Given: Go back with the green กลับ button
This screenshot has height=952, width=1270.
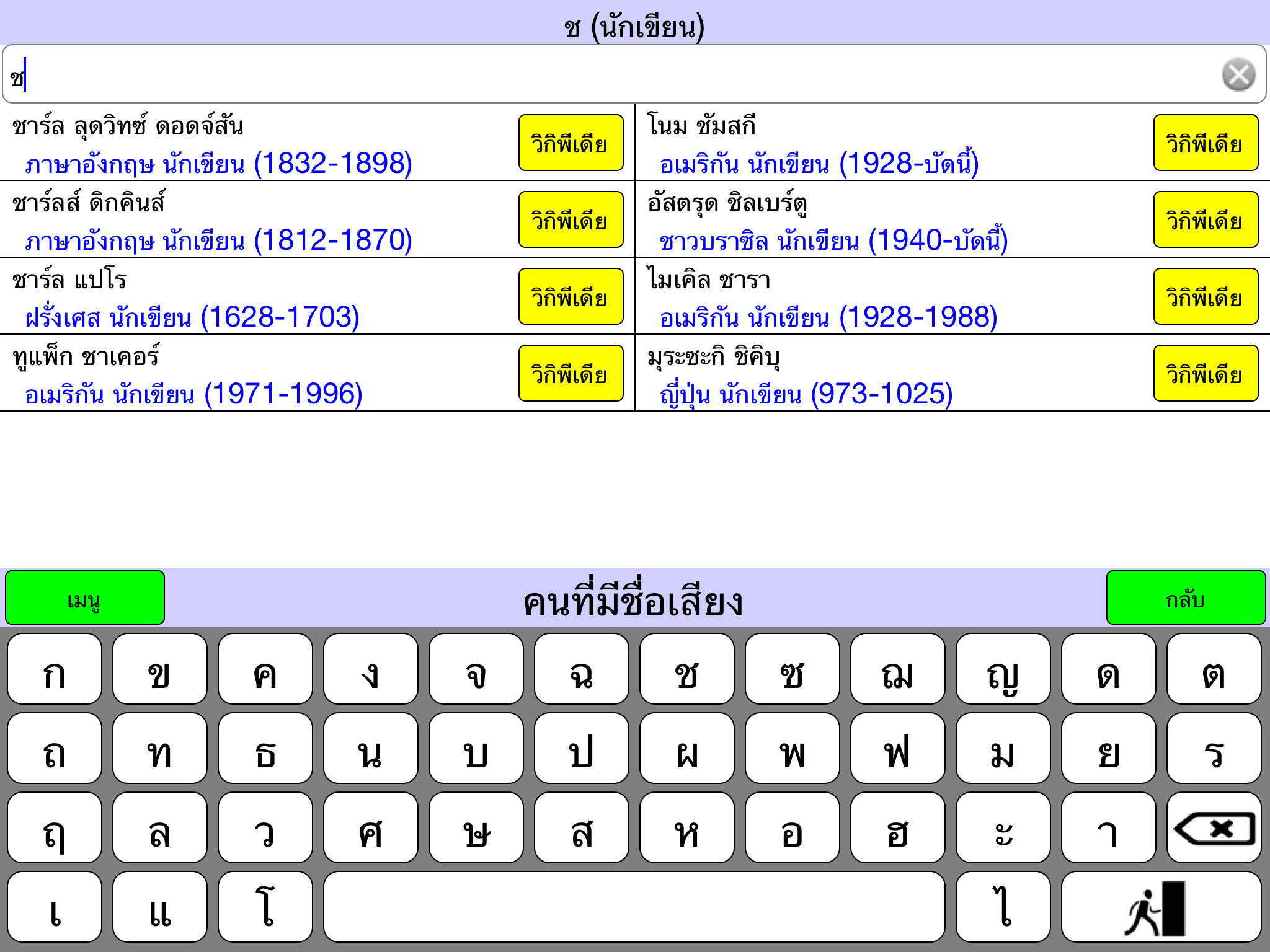Looking at the screenshot, I should tap(1186, 597).
